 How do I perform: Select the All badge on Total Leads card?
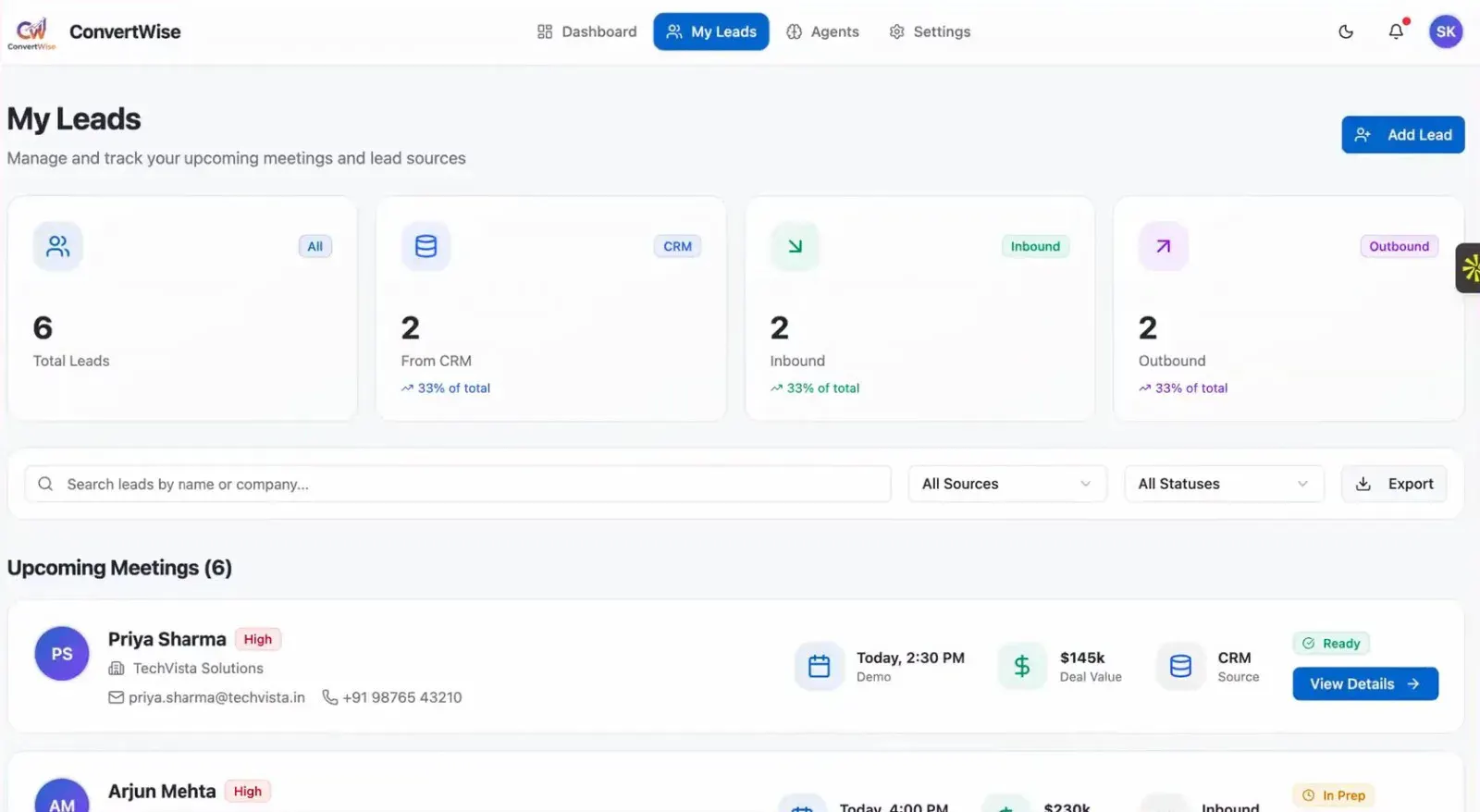click(314, 246)
